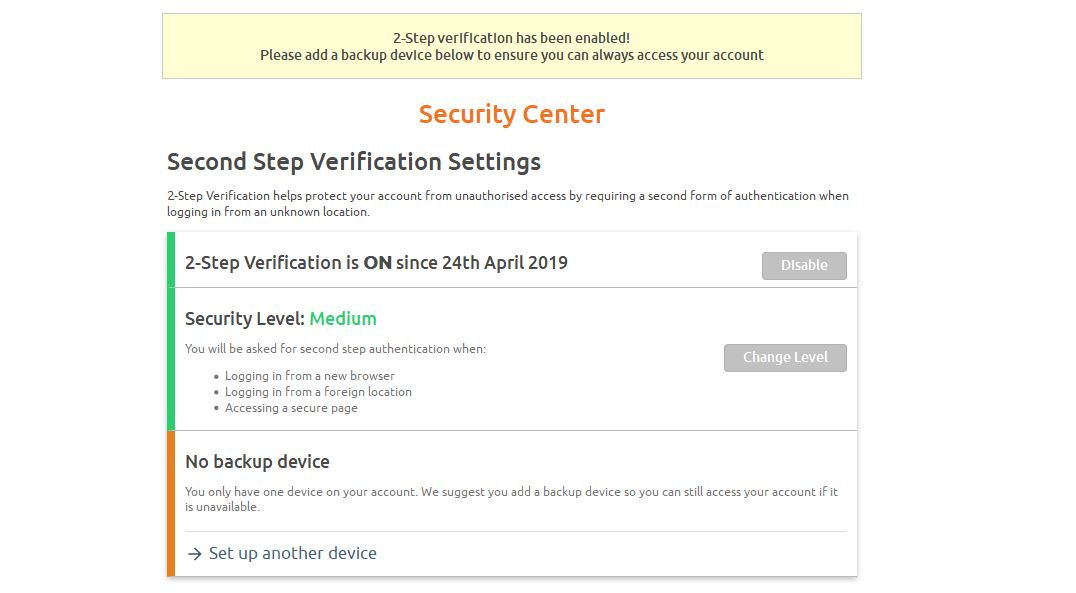Select the No backup device heading
This screenshot has width=1076, height=593.
(x=257, y=462)
